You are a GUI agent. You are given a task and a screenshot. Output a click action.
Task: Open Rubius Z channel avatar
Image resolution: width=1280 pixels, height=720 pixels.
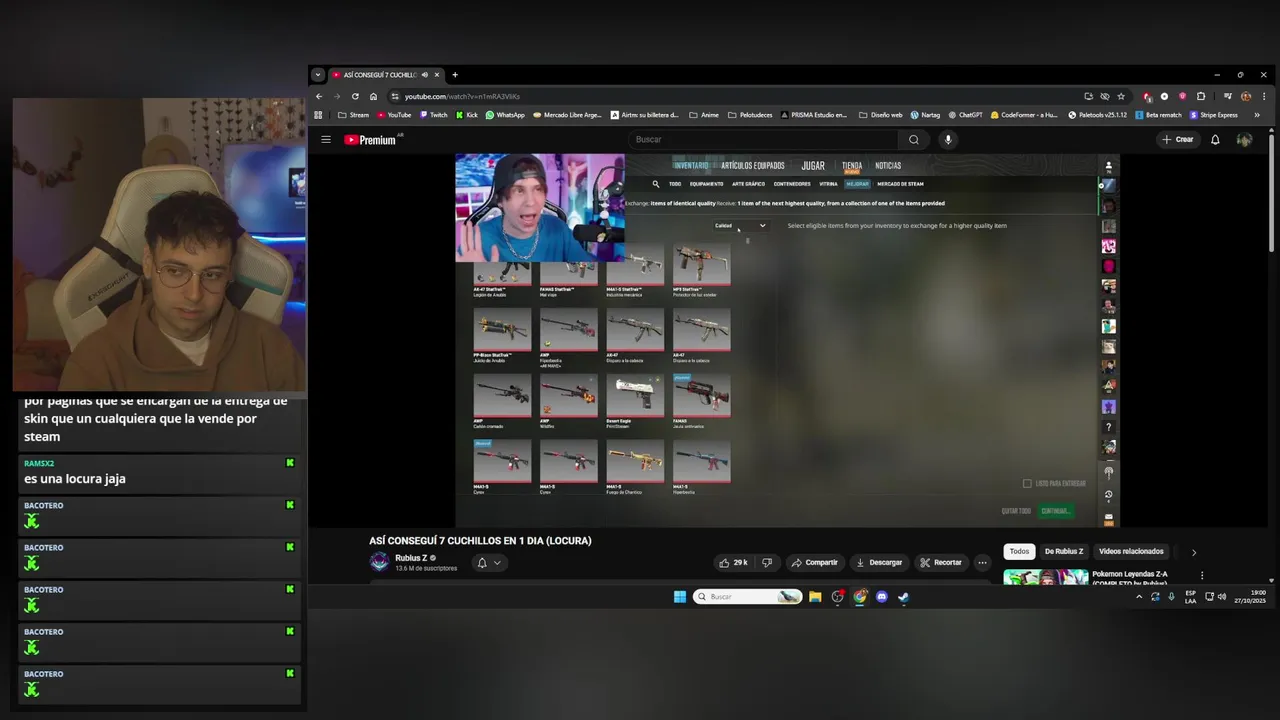[379, 562]
